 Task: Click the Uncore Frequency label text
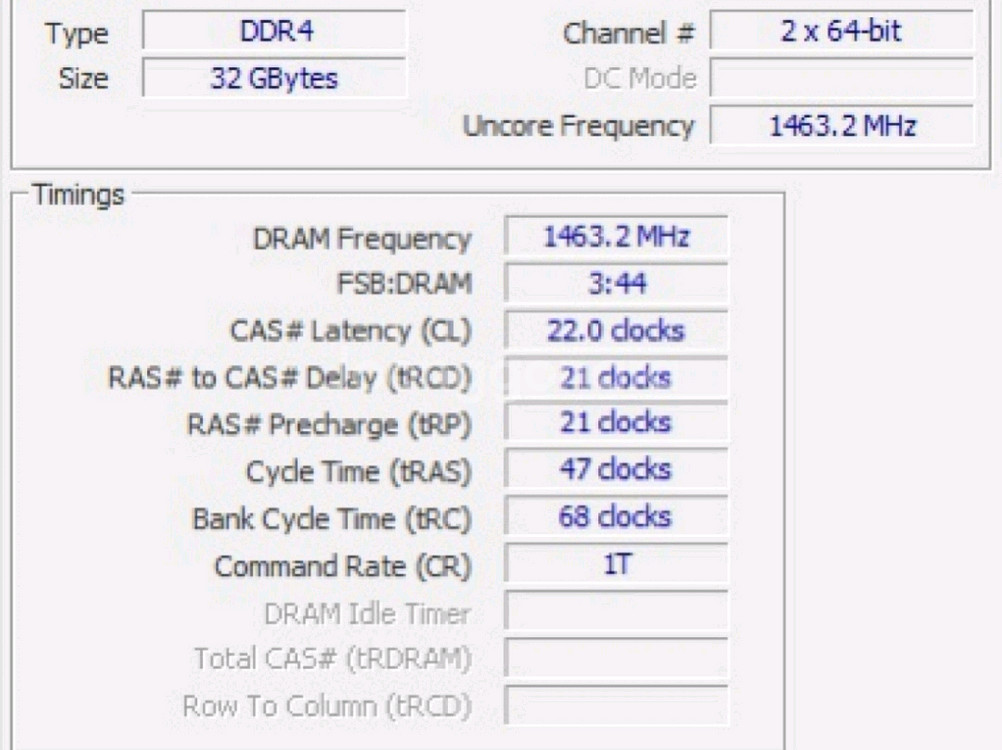577,127
